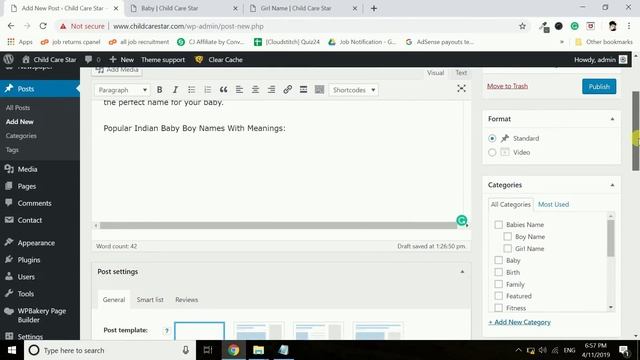Image resolution: width=640 pixels, height=360 pixels.
Task: Bookmark this page with the star icon
Action: pyautogui.click(x=522, y=26)
